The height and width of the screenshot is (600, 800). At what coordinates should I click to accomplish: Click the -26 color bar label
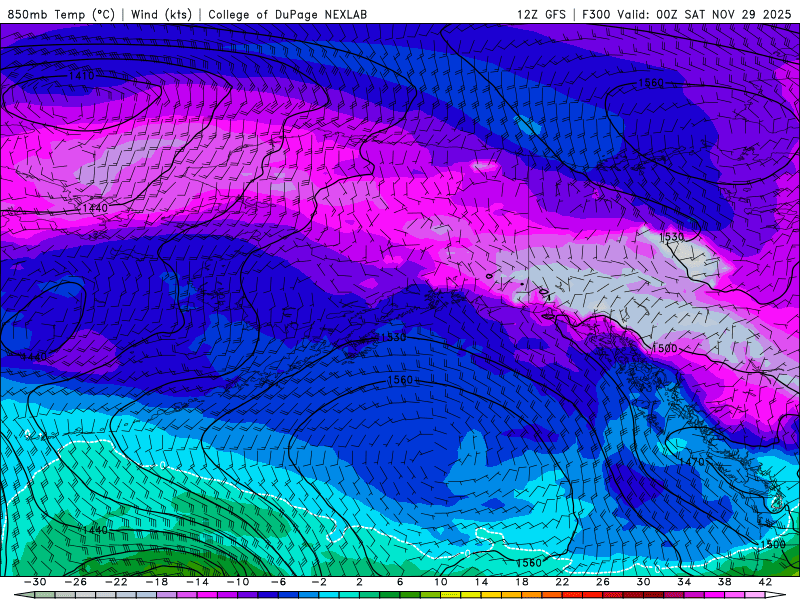76,582
